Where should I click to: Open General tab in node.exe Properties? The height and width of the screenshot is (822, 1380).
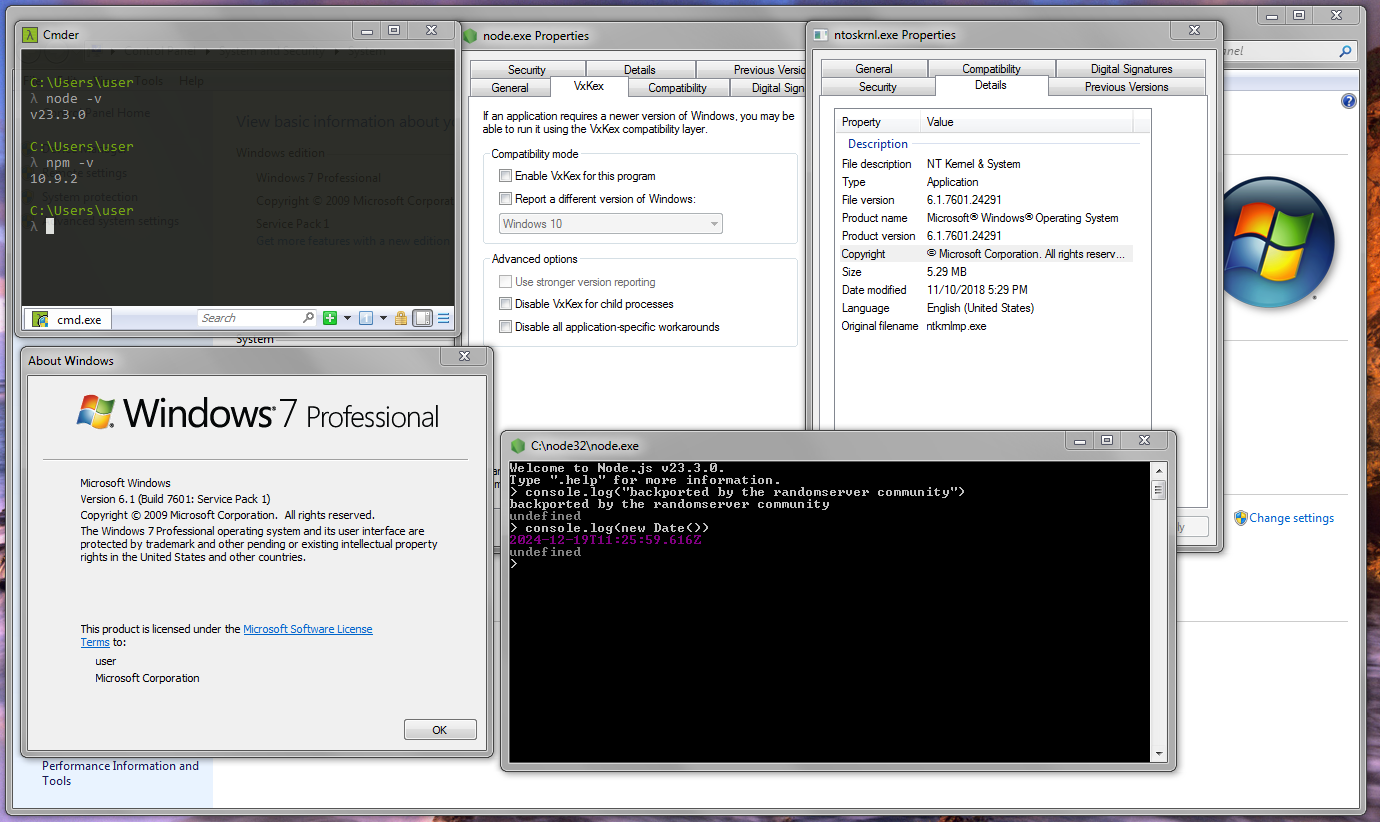coord(510,88)
